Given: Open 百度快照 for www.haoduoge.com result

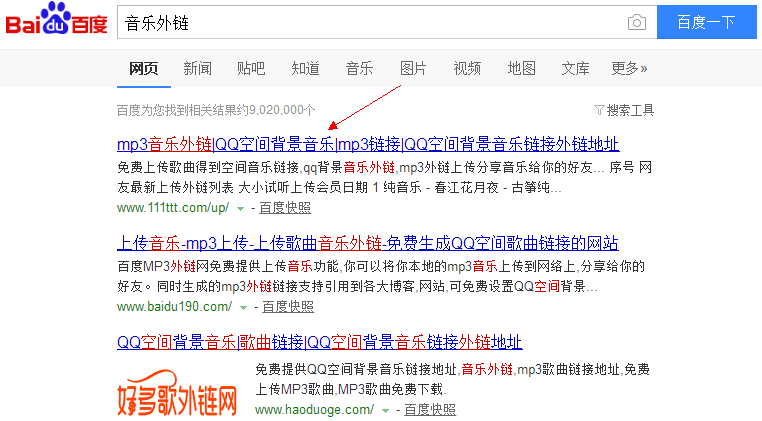Looking at the screenshot, I should pyautogui.click(x=430, y=410).
